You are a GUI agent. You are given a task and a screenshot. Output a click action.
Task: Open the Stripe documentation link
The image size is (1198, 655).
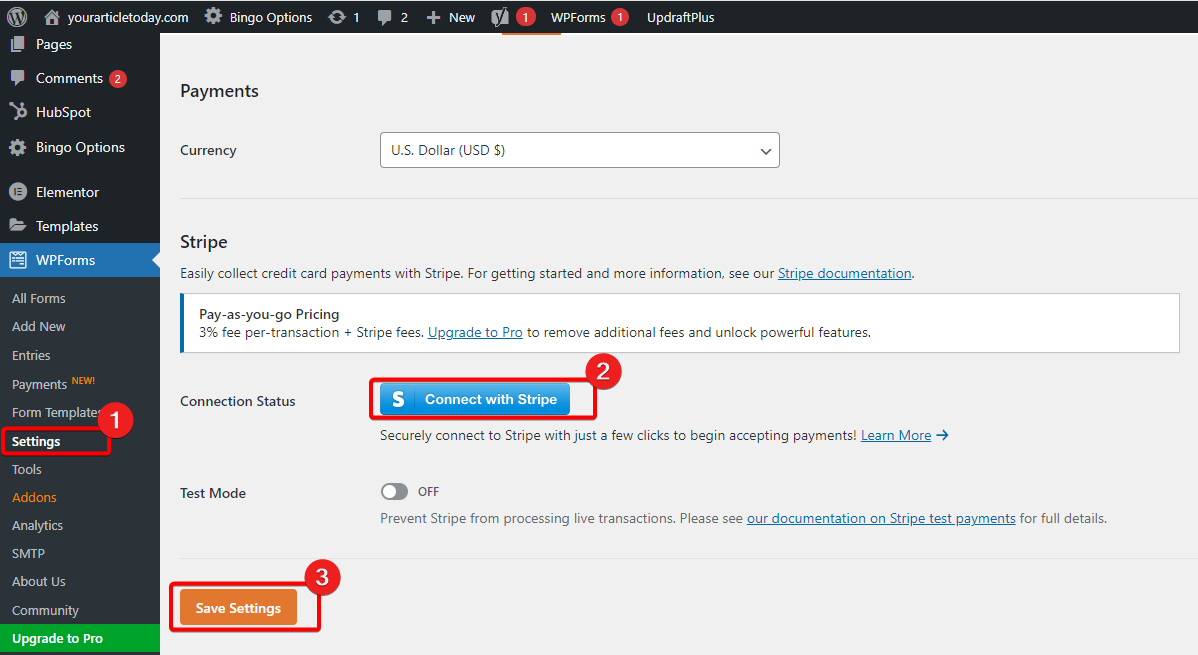(x=844, y=273)
